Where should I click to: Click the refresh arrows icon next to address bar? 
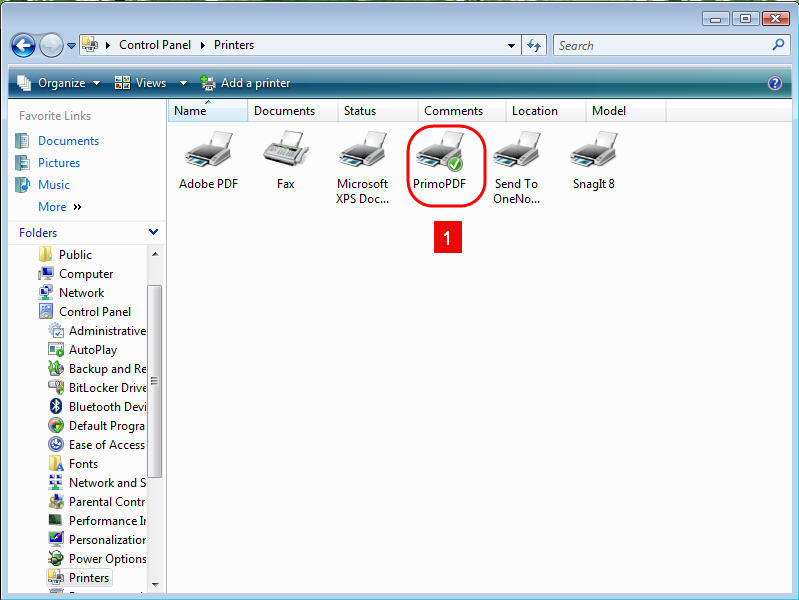click(534, 45)
